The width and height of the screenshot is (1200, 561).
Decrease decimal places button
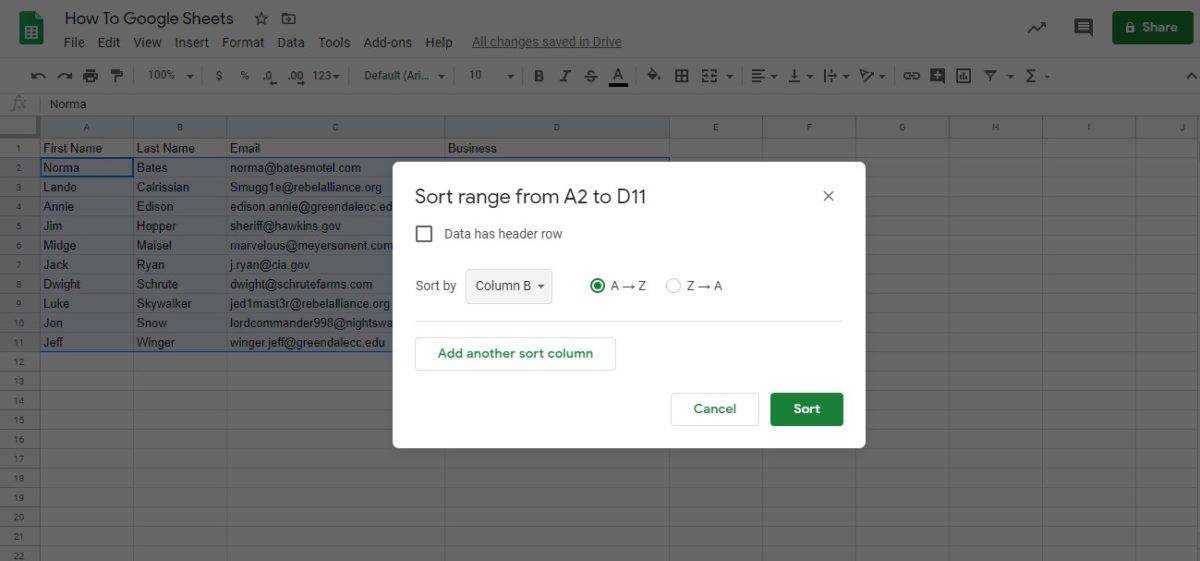270,76
